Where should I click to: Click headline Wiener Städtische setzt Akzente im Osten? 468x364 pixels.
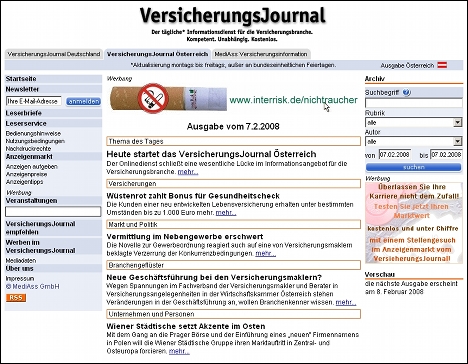click(x=186, y=326)
